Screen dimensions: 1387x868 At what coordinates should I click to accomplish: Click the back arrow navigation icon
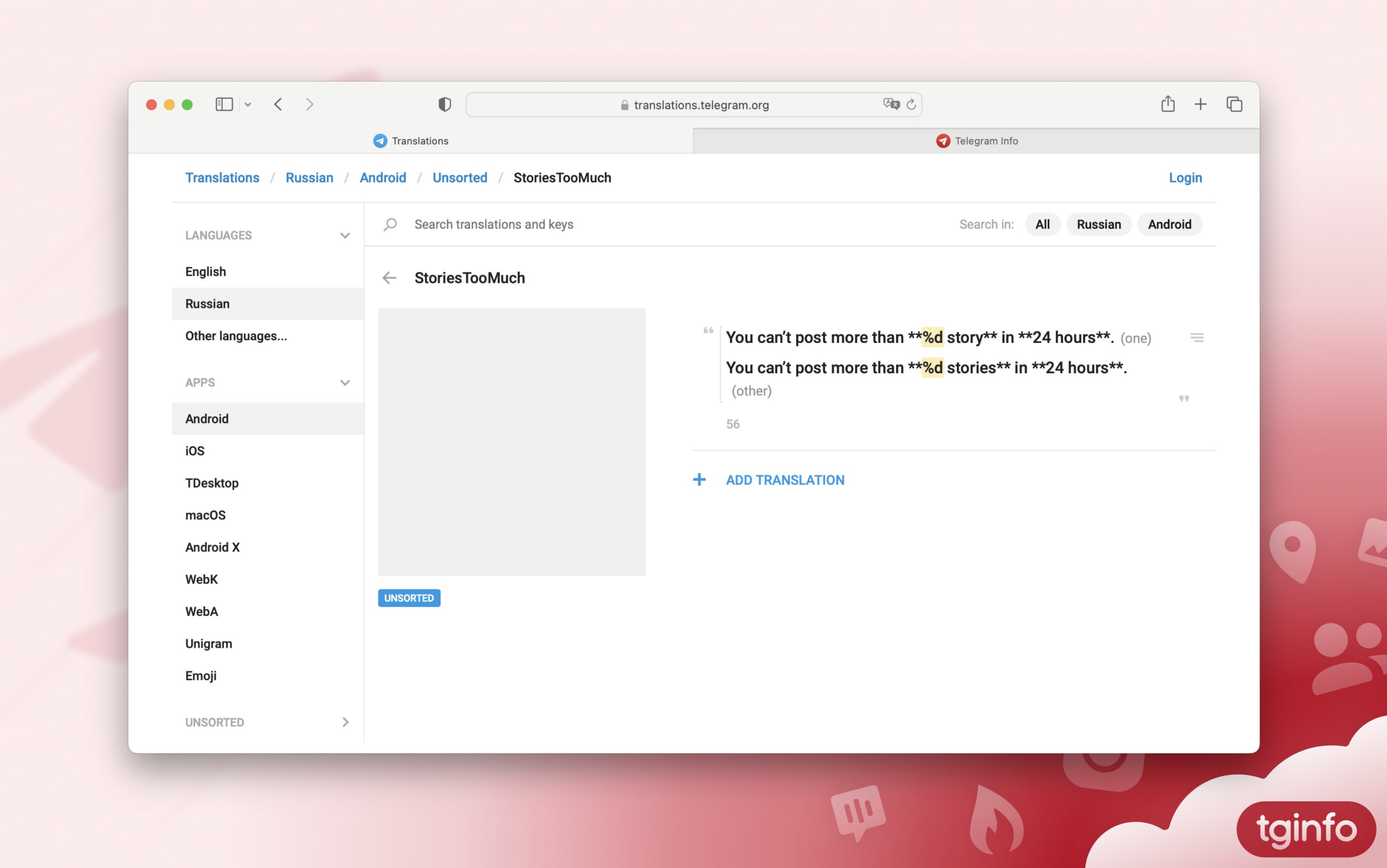coord(390,277)
